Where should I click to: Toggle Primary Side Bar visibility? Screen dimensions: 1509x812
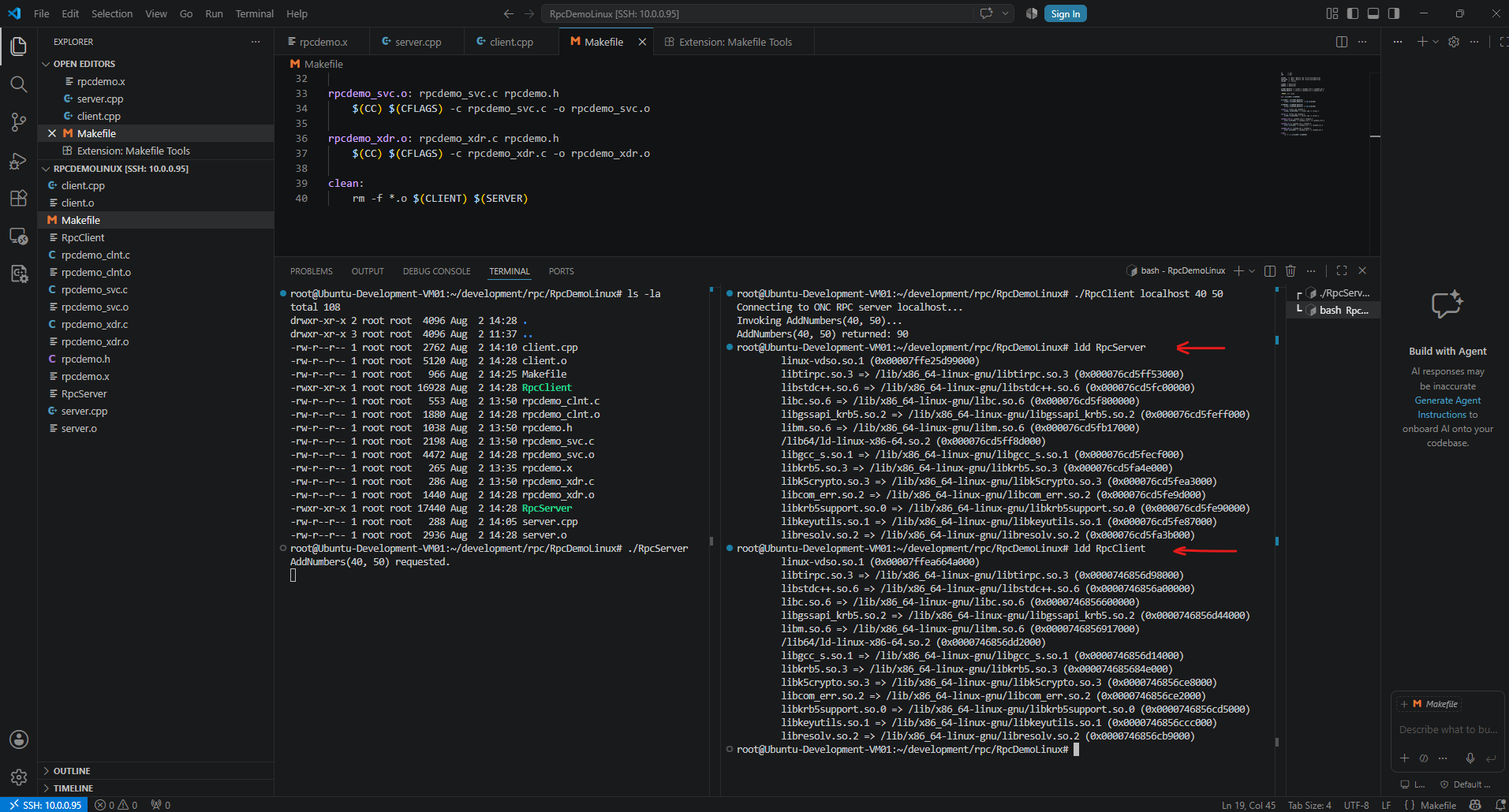click(1353, 13)
